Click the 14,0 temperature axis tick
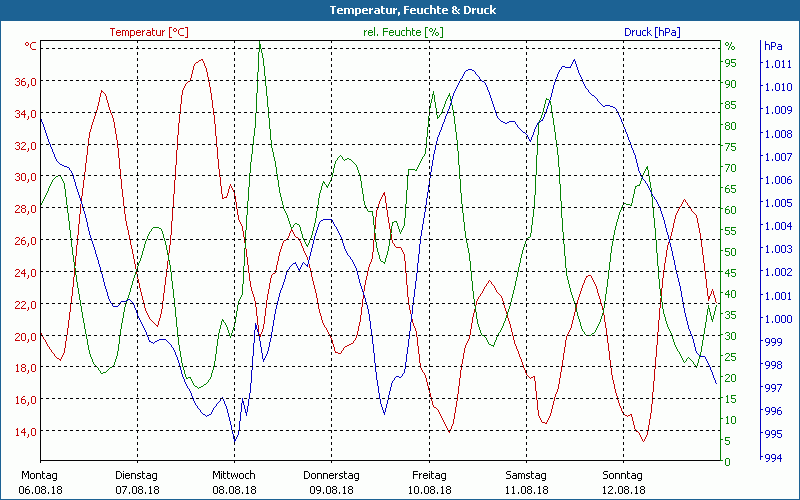 pos(26,431)
